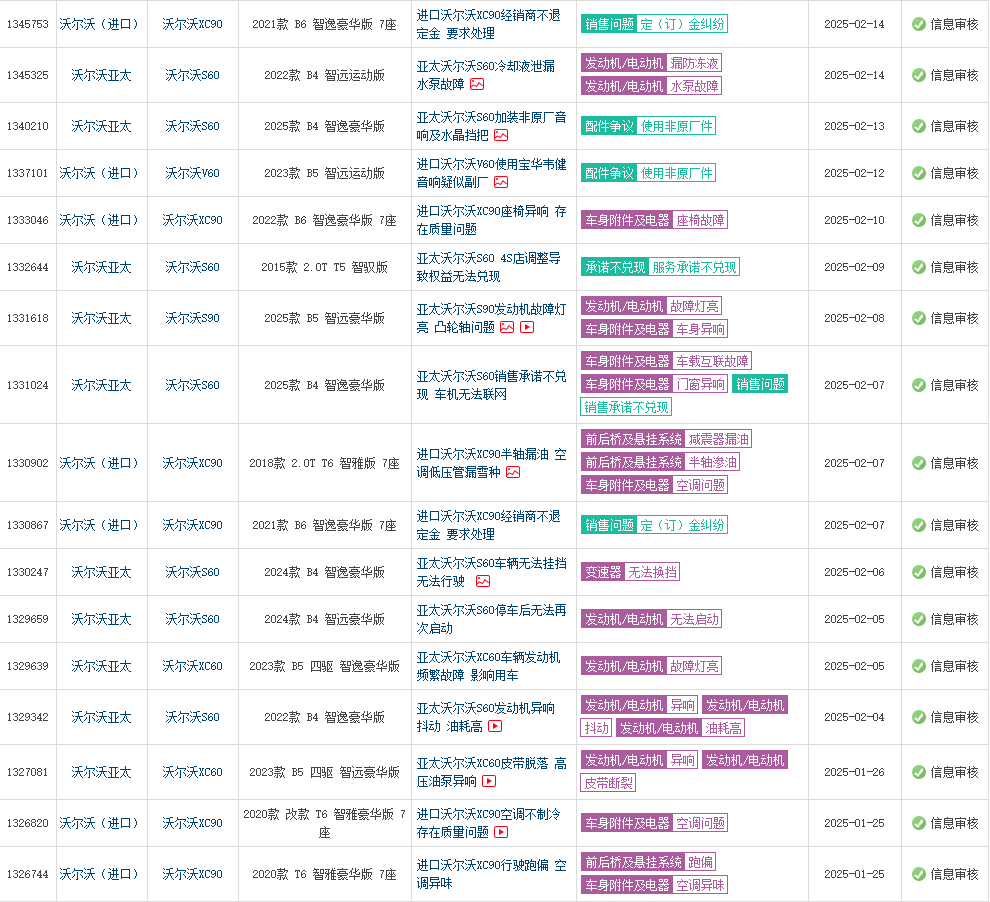Play video icon on XC90空调不制冷 complaint

point(501,832)
